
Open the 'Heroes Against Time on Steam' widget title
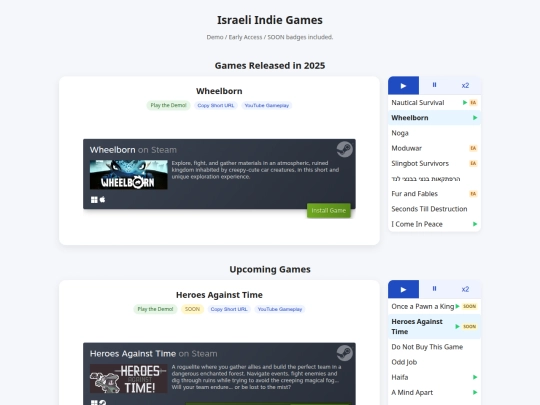[153, 354]
